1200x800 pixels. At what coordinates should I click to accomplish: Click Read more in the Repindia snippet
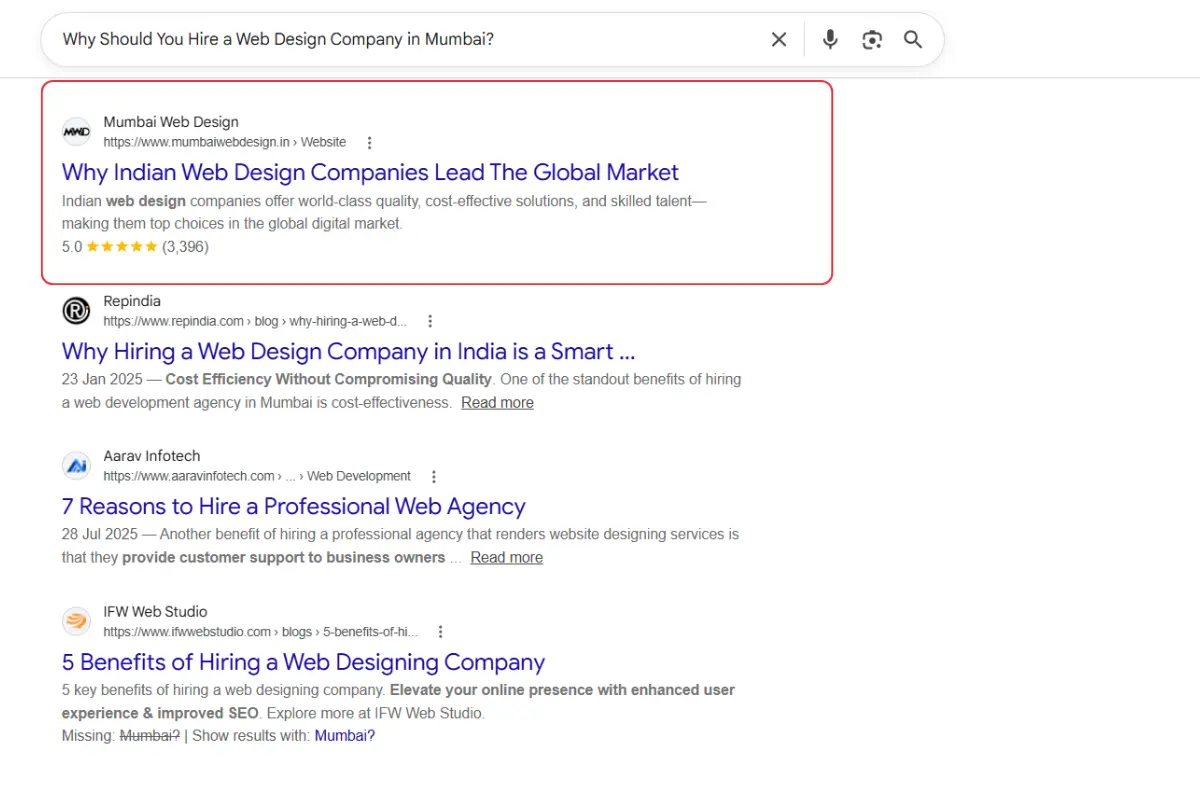pos(497,403)
